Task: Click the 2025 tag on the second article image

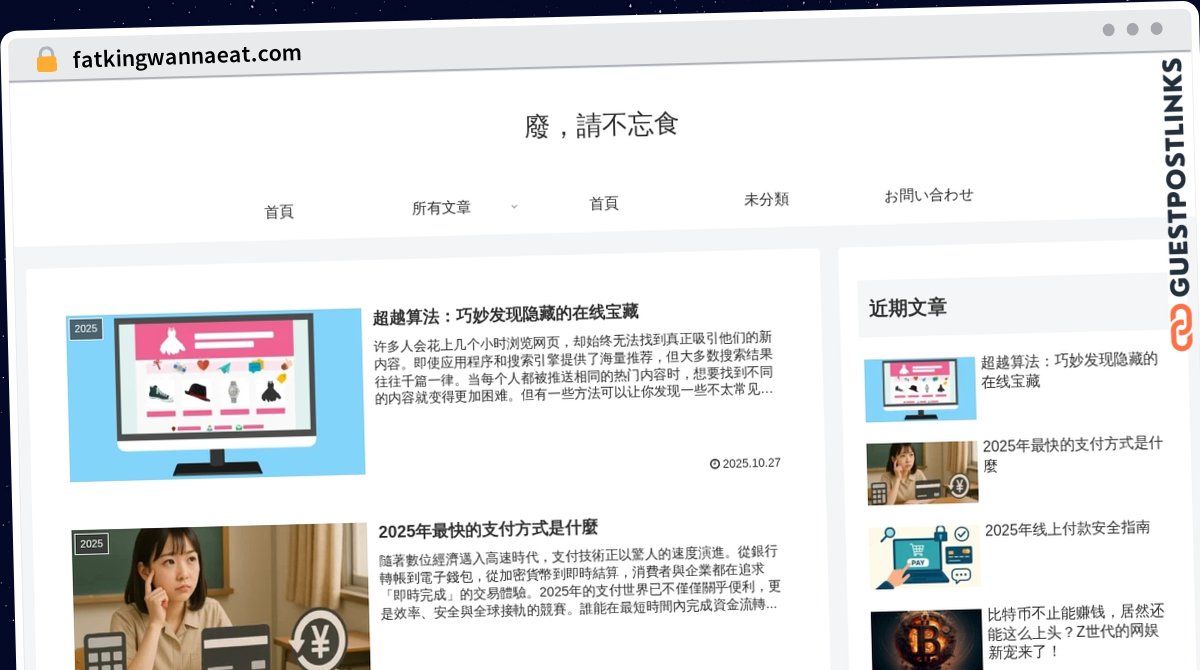Action: click(91, 544)
